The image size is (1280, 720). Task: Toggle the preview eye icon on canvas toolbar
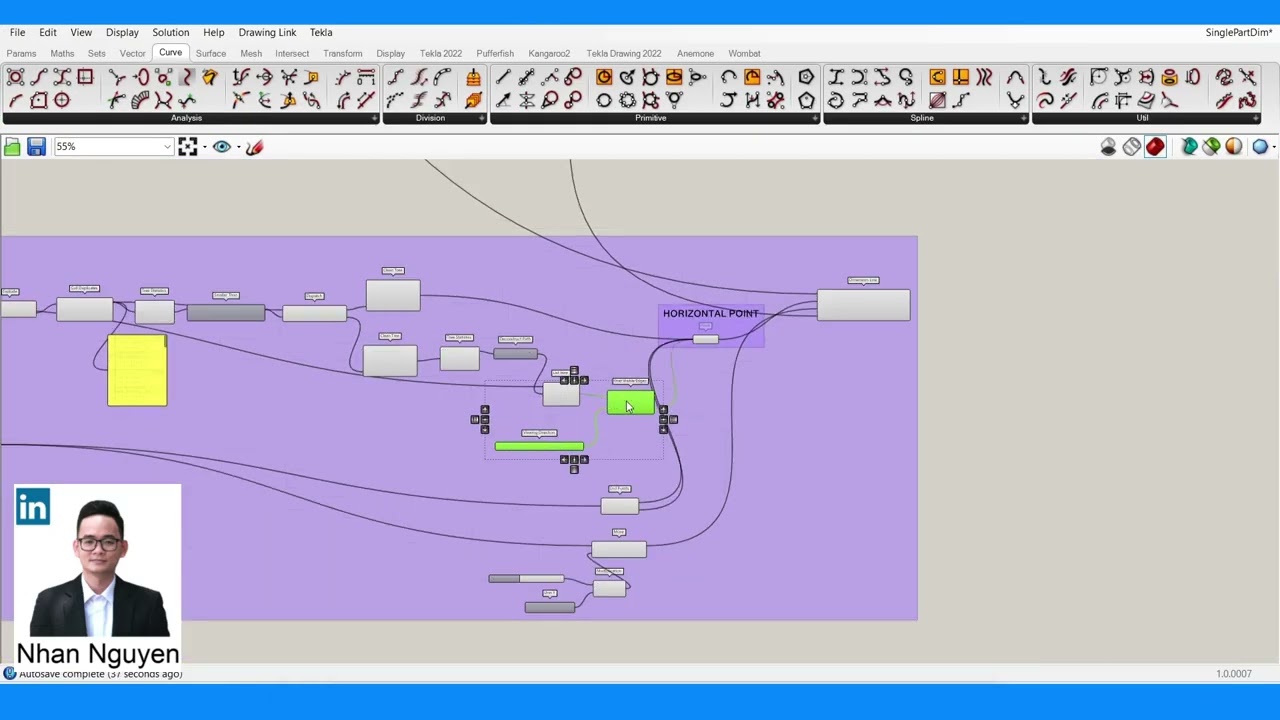pyautogui.click(x=222, y=147)
